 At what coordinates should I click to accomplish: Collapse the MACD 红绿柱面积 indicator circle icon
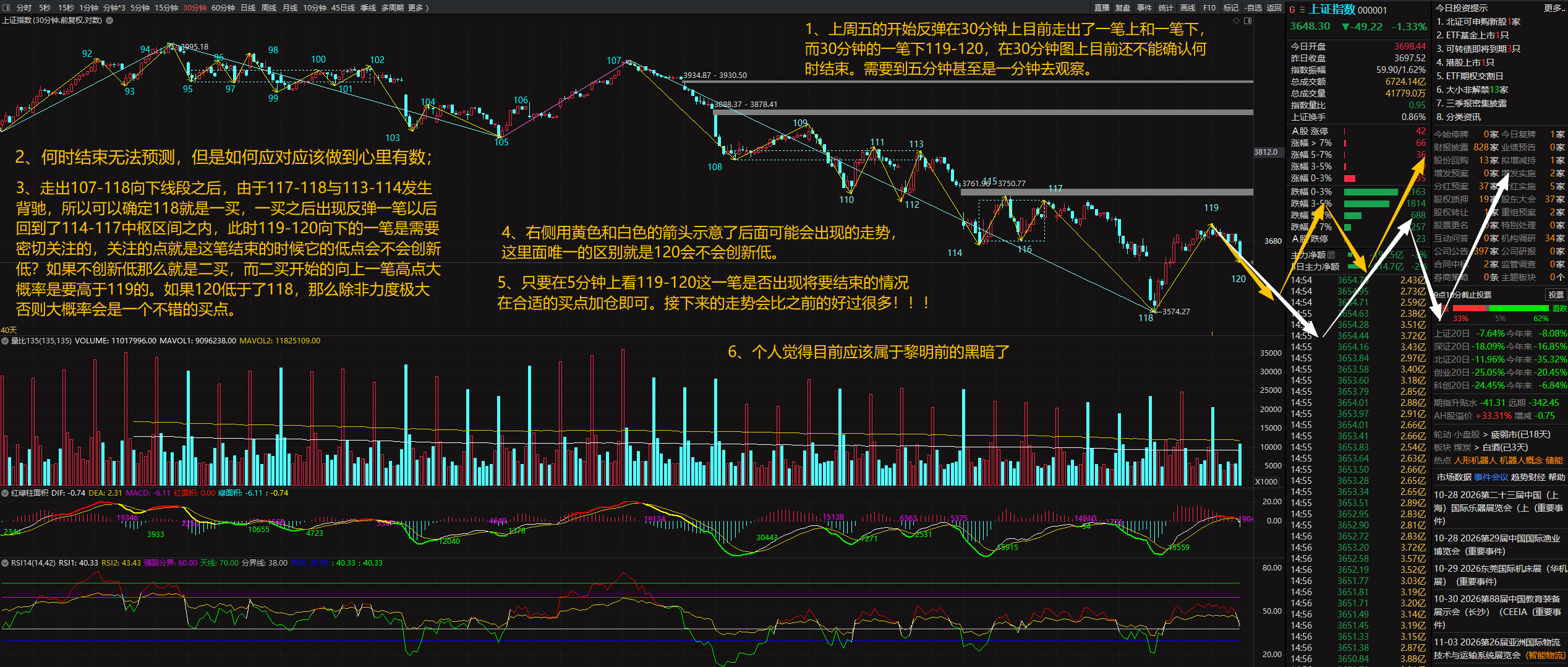click(x=5, y=493)
